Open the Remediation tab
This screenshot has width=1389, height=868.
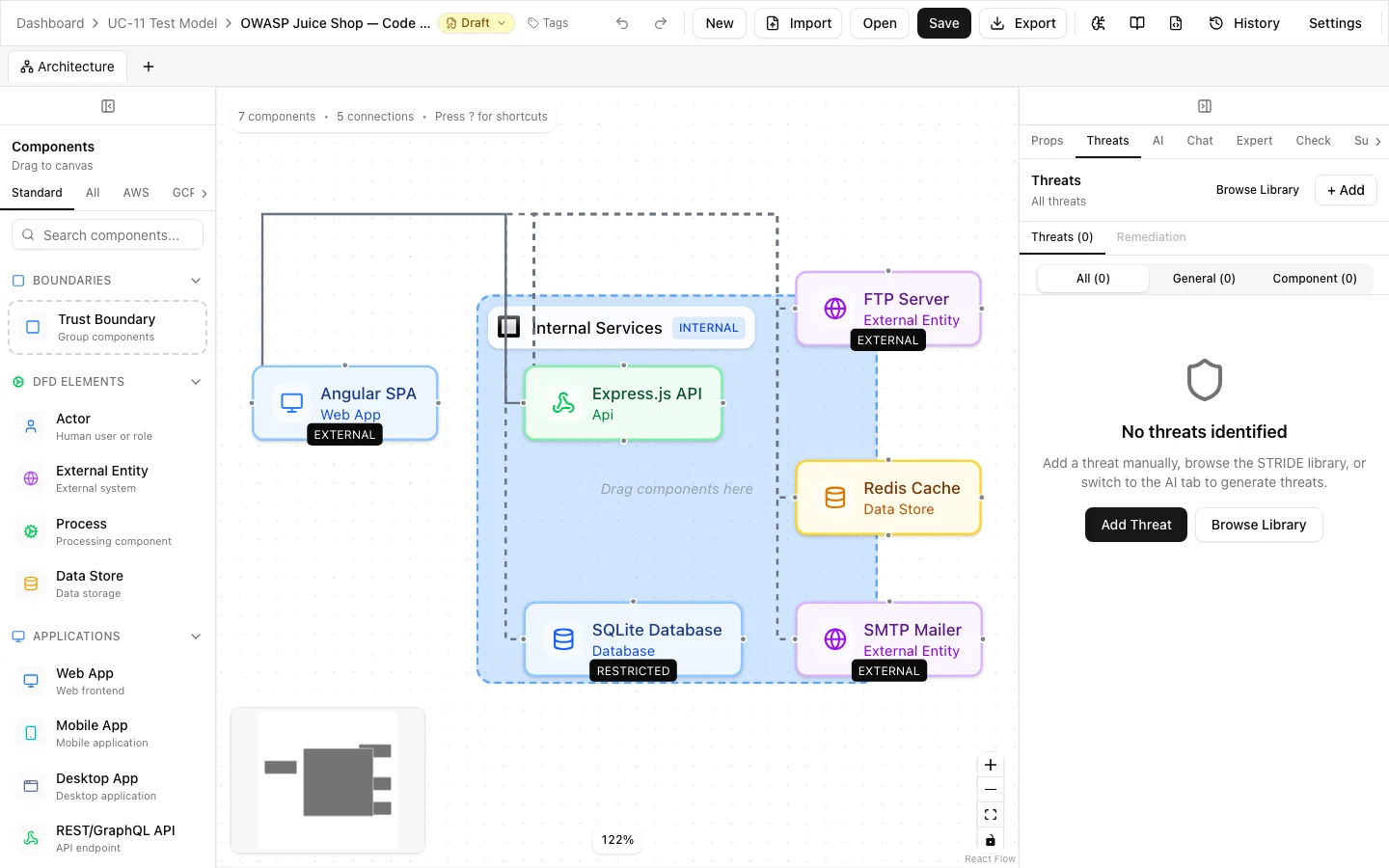pos(1151,237)
